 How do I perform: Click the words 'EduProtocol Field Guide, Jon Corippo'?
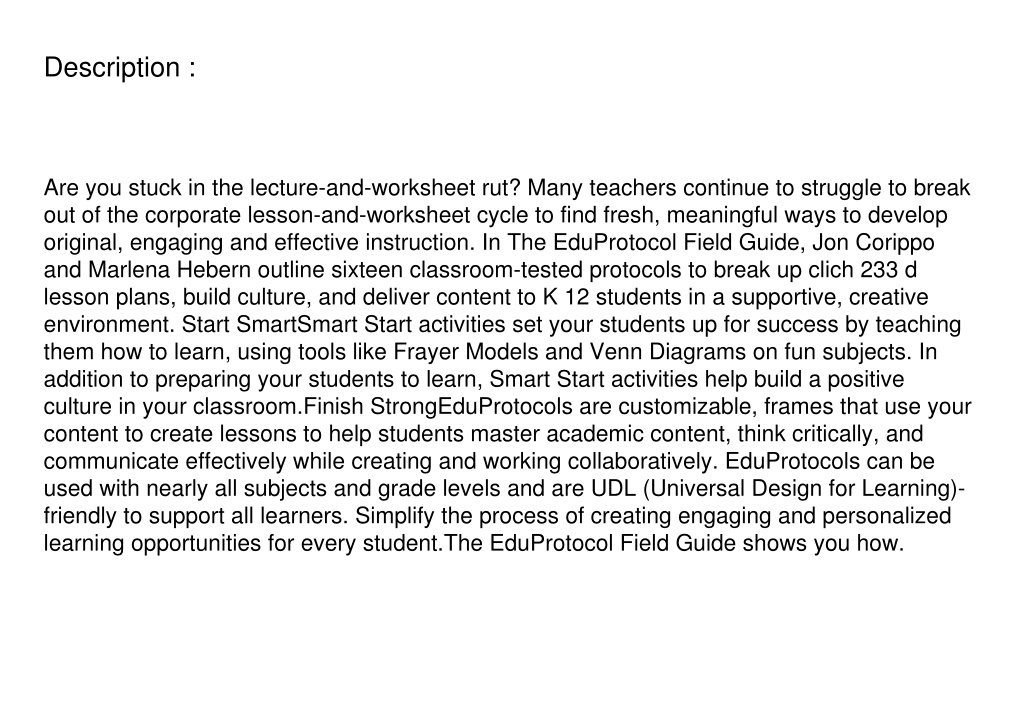coord(744,243)
